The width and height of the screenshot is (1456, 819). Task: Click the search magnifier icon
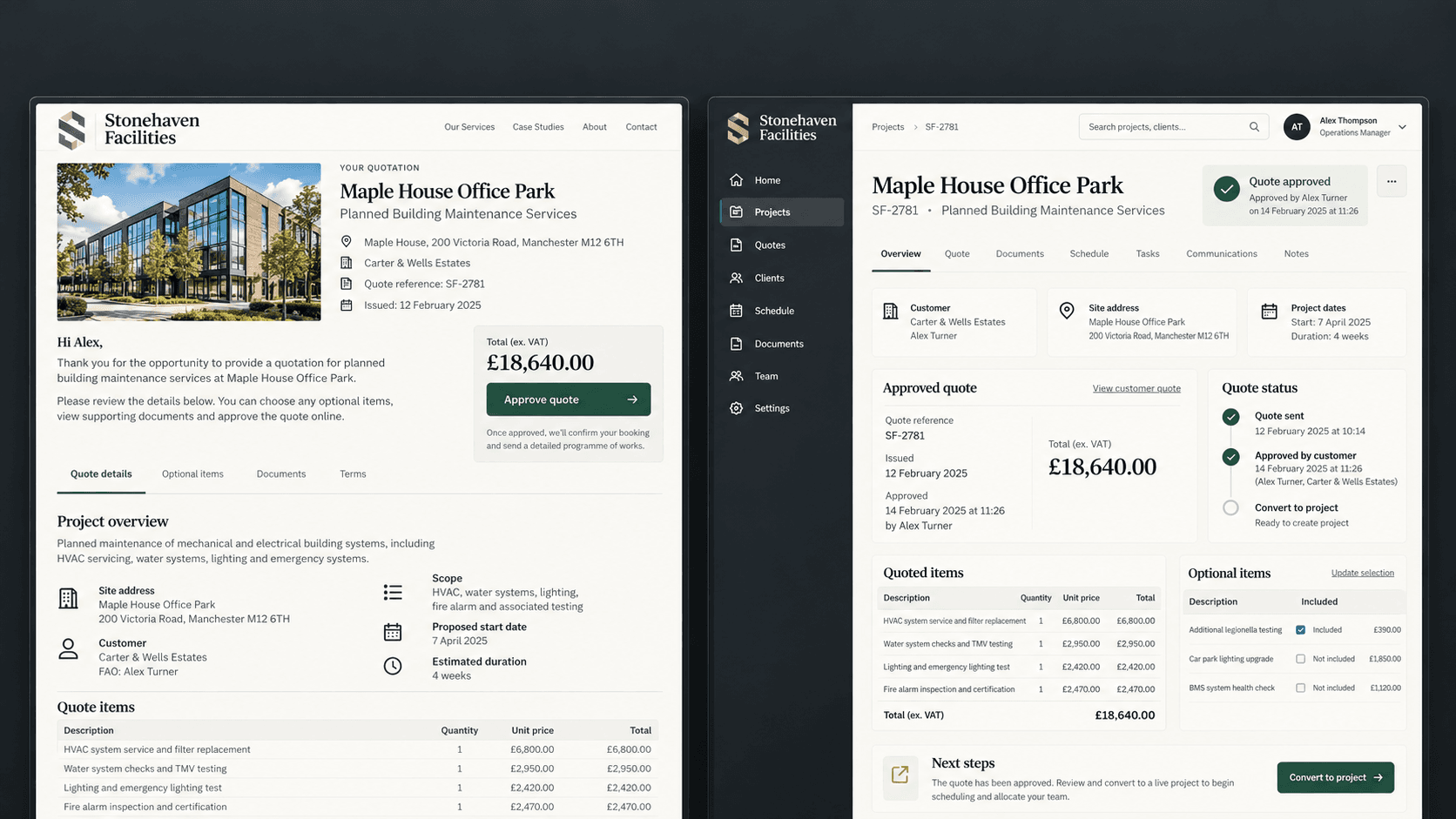pos(1254,127)
